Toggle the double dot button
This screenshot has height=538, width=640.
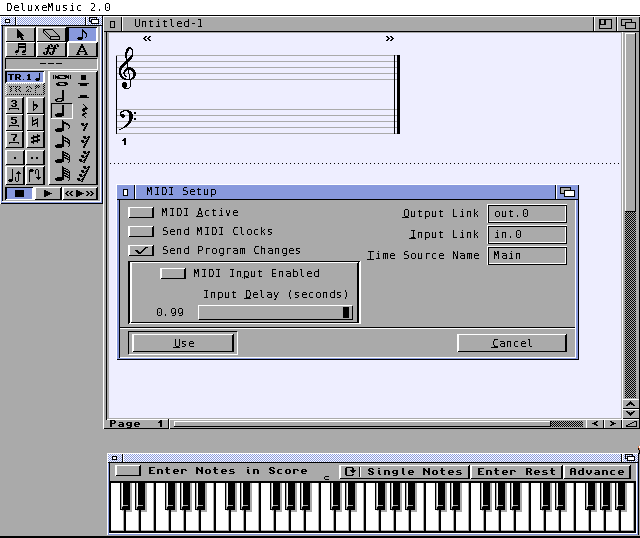[x=36, y=158]
